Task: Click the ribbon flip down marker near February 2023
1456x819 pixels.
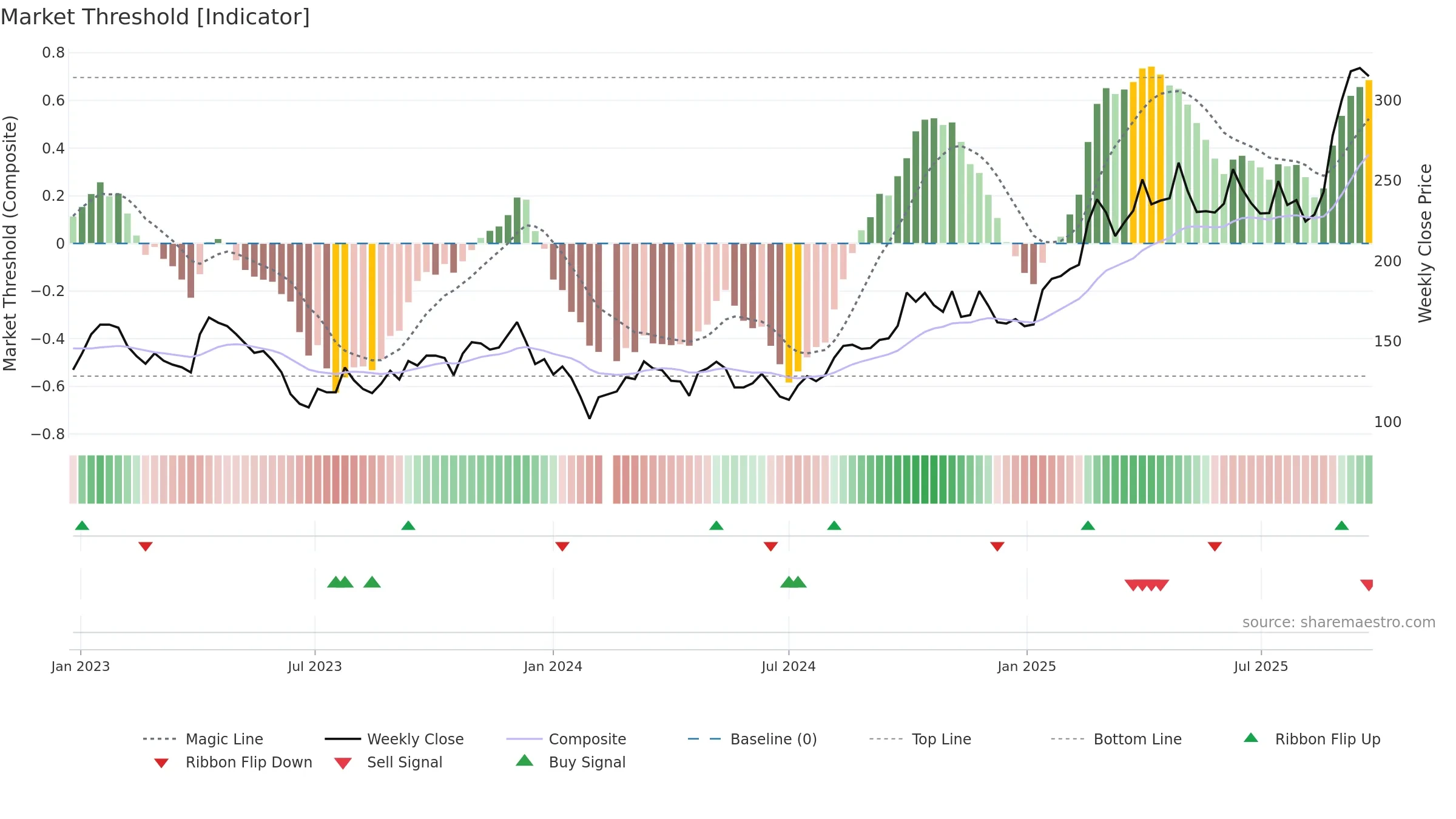Action: point(146,547)
